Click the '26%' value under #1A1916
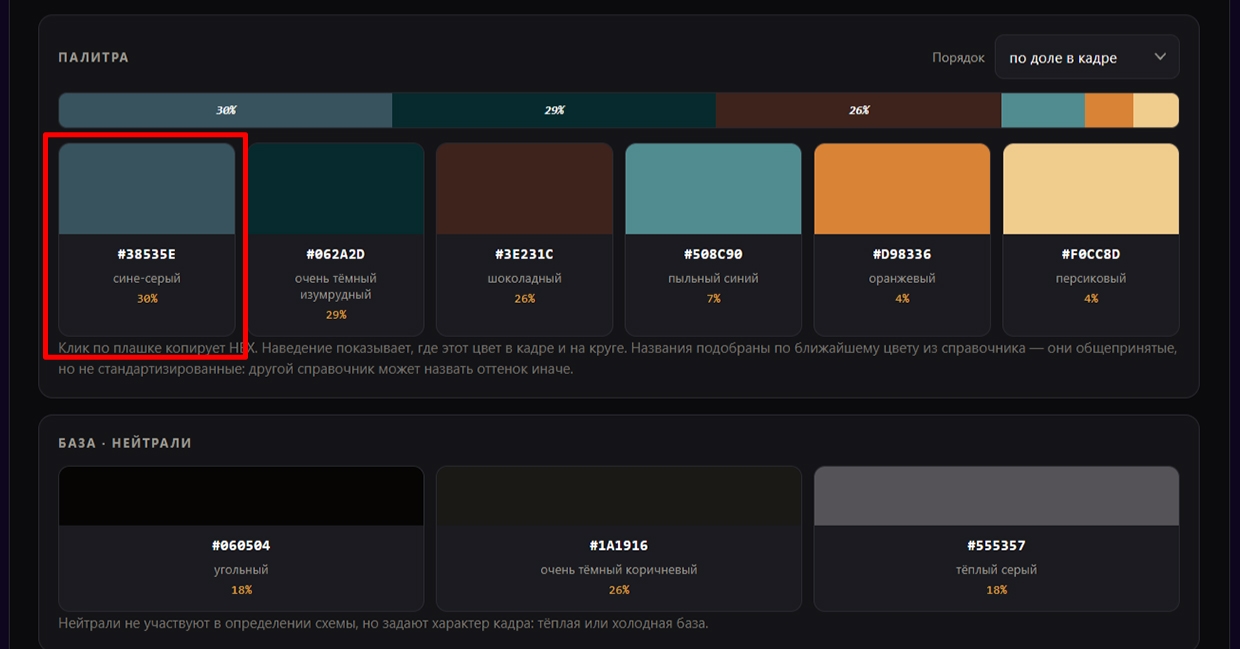Image resolution: width=1240 pixels, height=649 pixels. (619, 590)
